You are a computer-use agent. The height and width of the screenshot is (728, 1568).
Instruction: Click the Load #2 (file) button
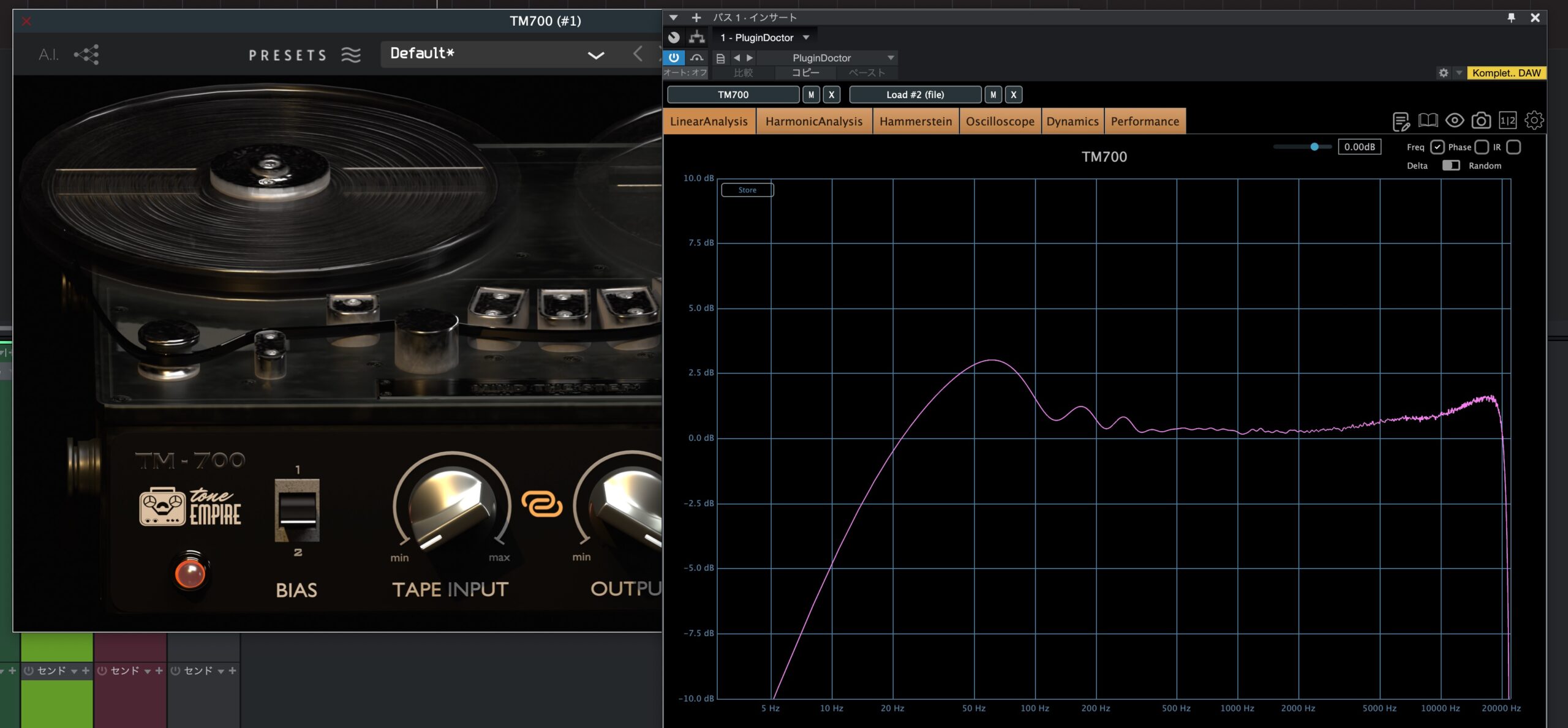point(915,95)
